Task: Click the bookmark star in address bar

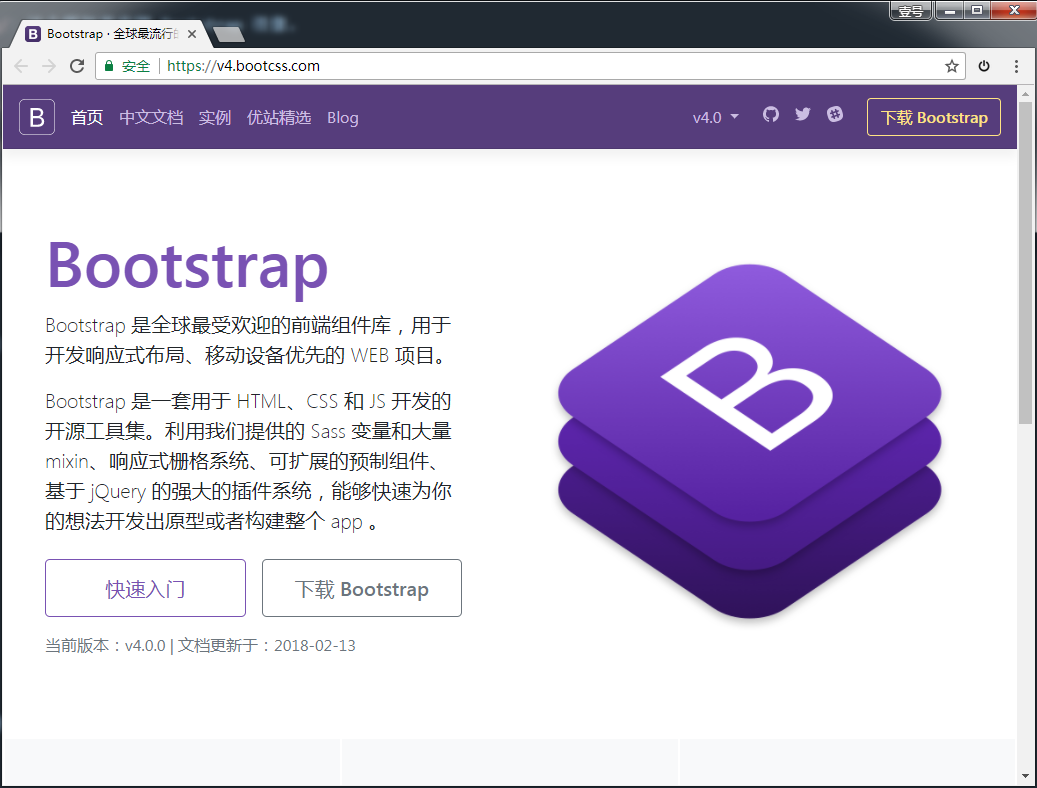Action: pyautogui.click(x=951, y=64)
